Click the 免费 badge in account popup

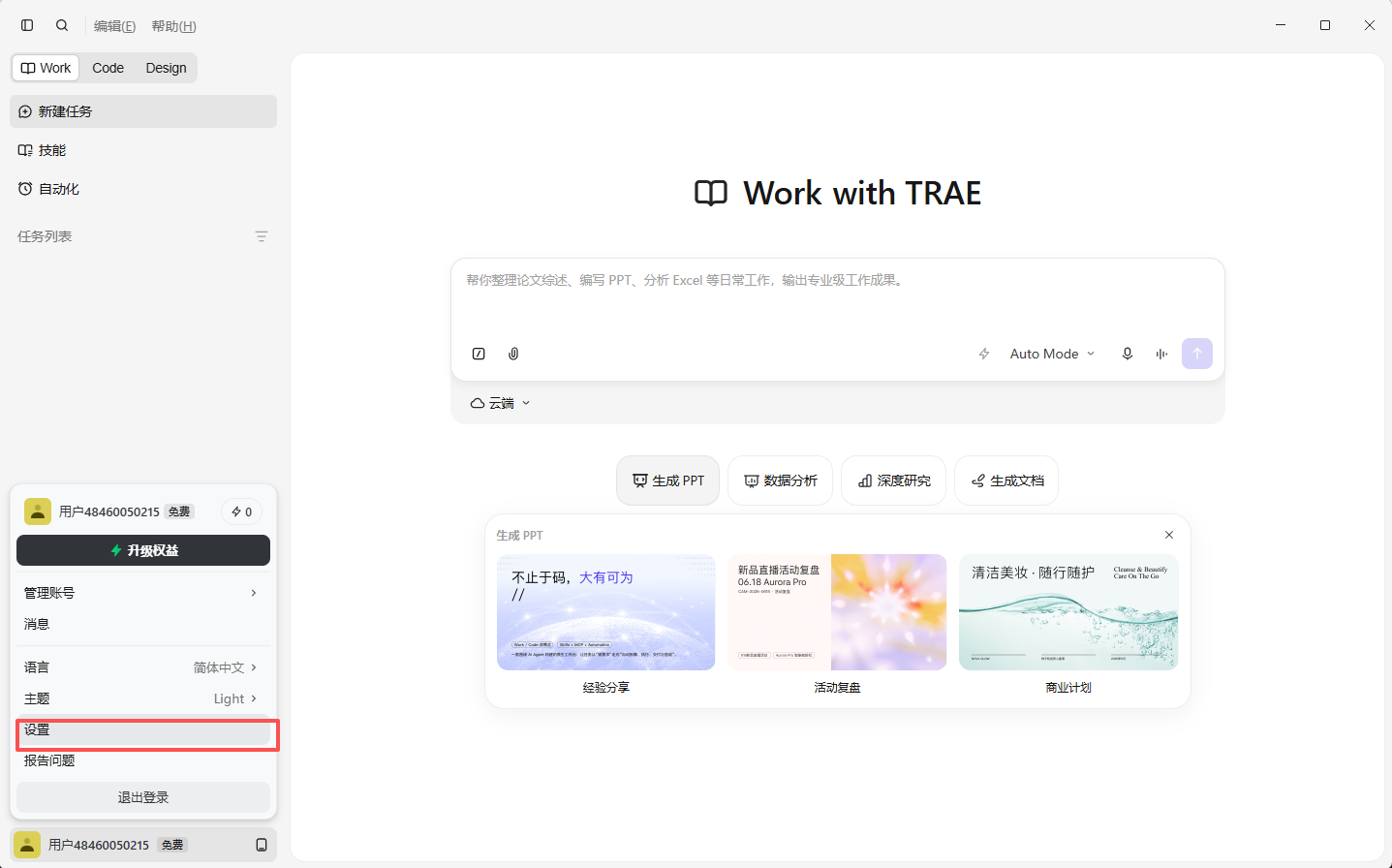pos(179,511)
